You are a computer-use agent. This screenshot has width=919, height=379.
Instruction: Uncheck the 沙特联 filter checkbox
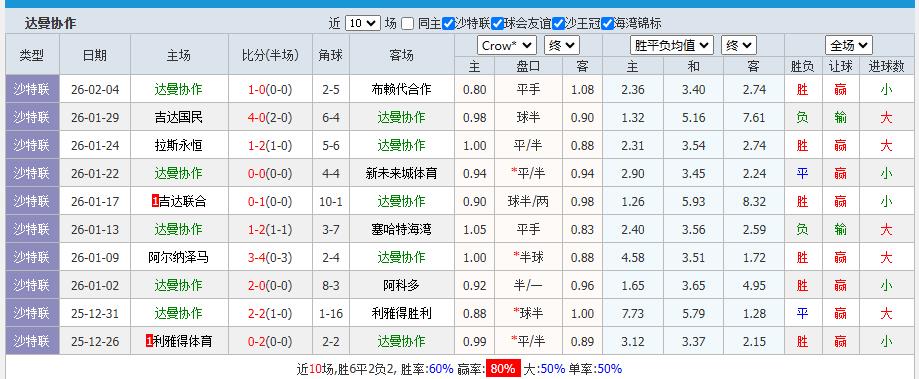coord(448,24)
